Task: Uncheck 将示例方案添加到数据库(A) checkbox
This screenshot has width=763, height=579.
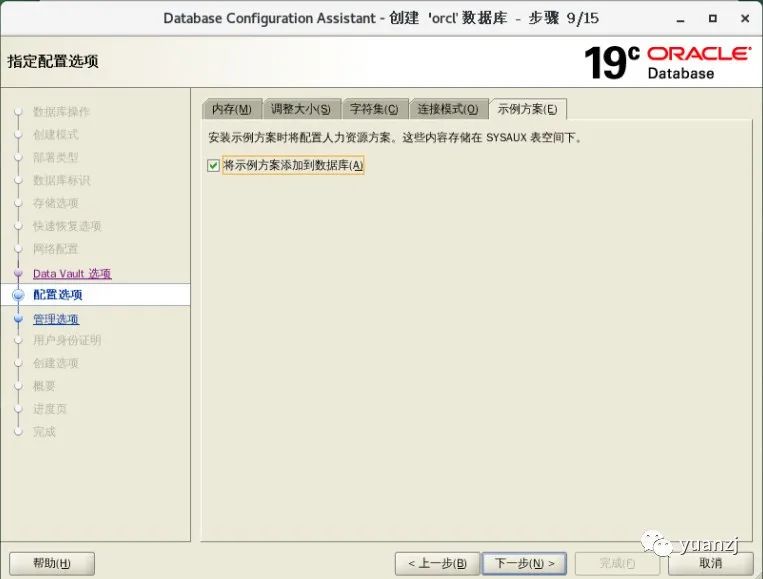Action: [213, 165]
